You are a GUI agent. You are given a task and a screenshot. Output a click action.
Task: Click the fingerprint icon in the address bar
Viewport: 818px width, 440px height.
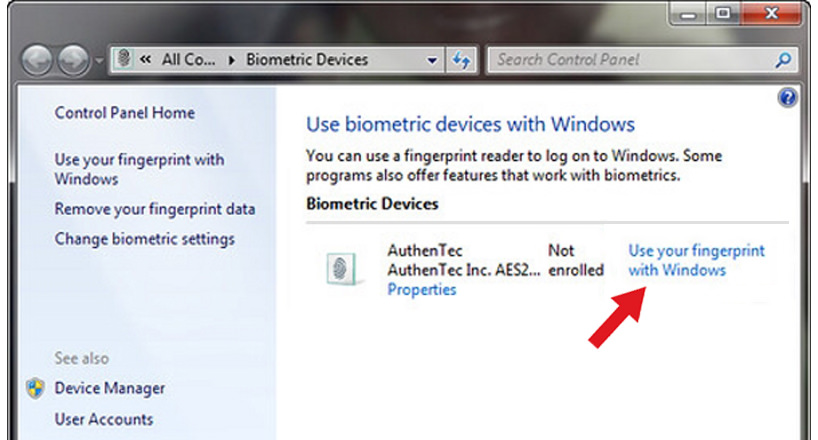pos(124,59)
